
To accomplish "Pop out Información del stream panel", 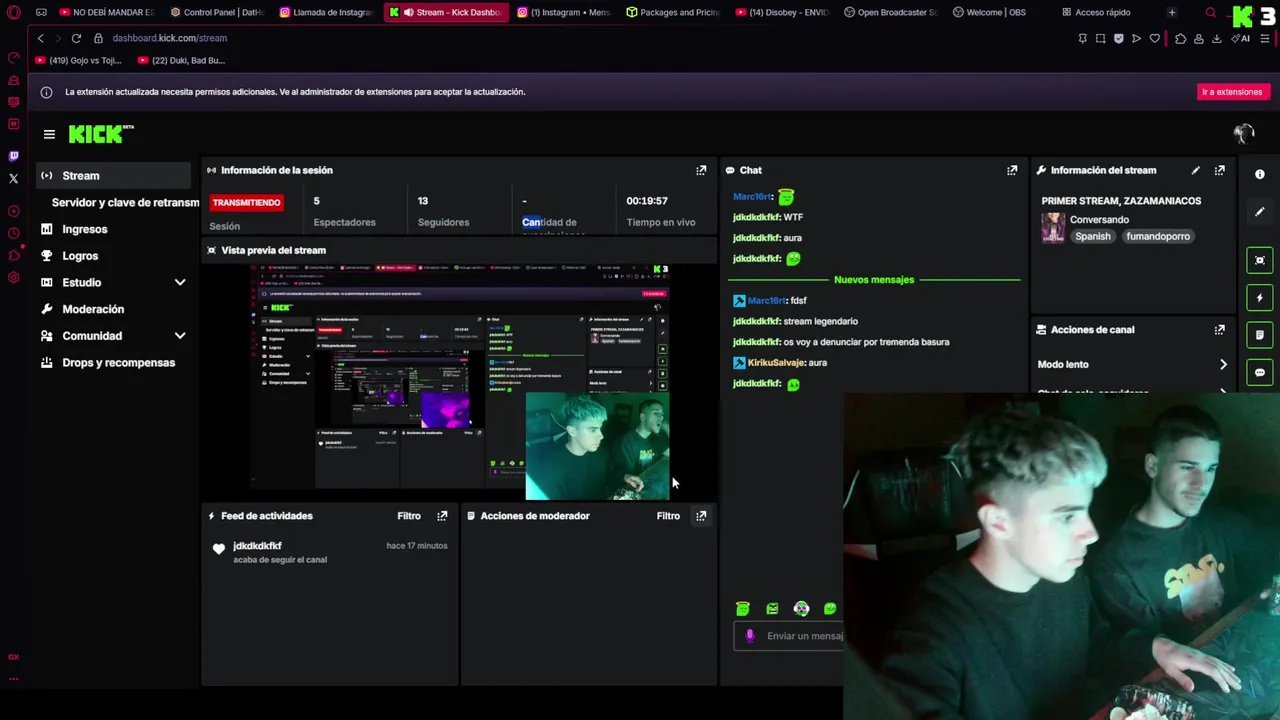I will pos(1219,170).
